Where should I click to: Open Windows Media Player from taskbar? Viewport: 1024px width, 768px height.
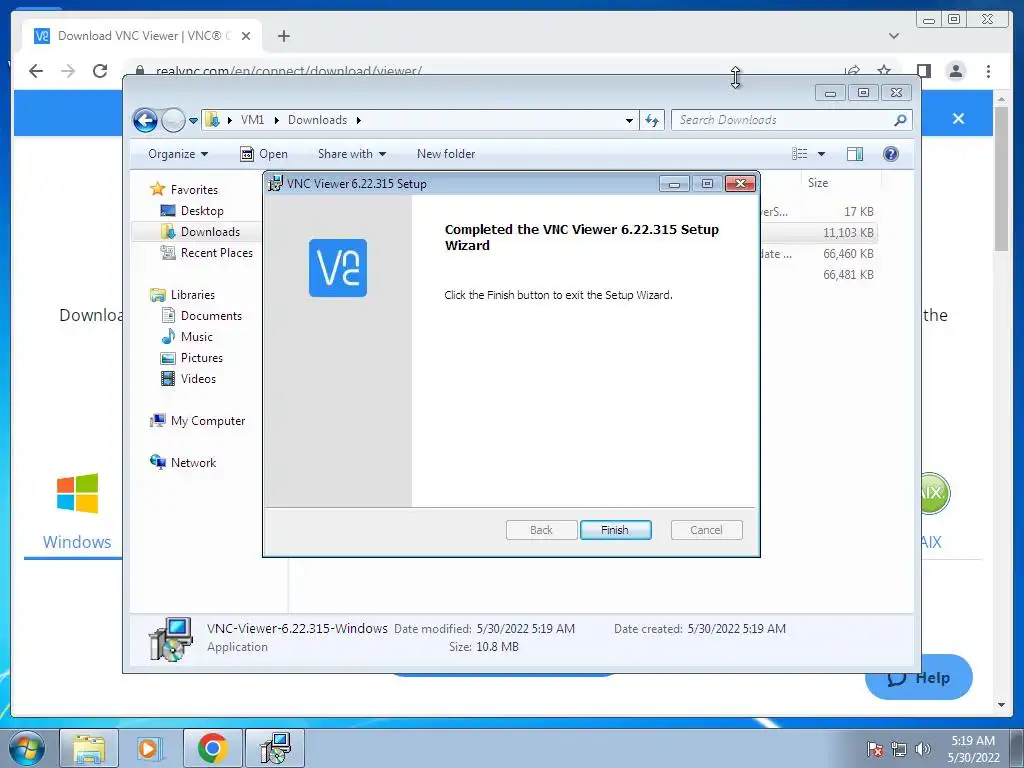[x=149, y=748]
